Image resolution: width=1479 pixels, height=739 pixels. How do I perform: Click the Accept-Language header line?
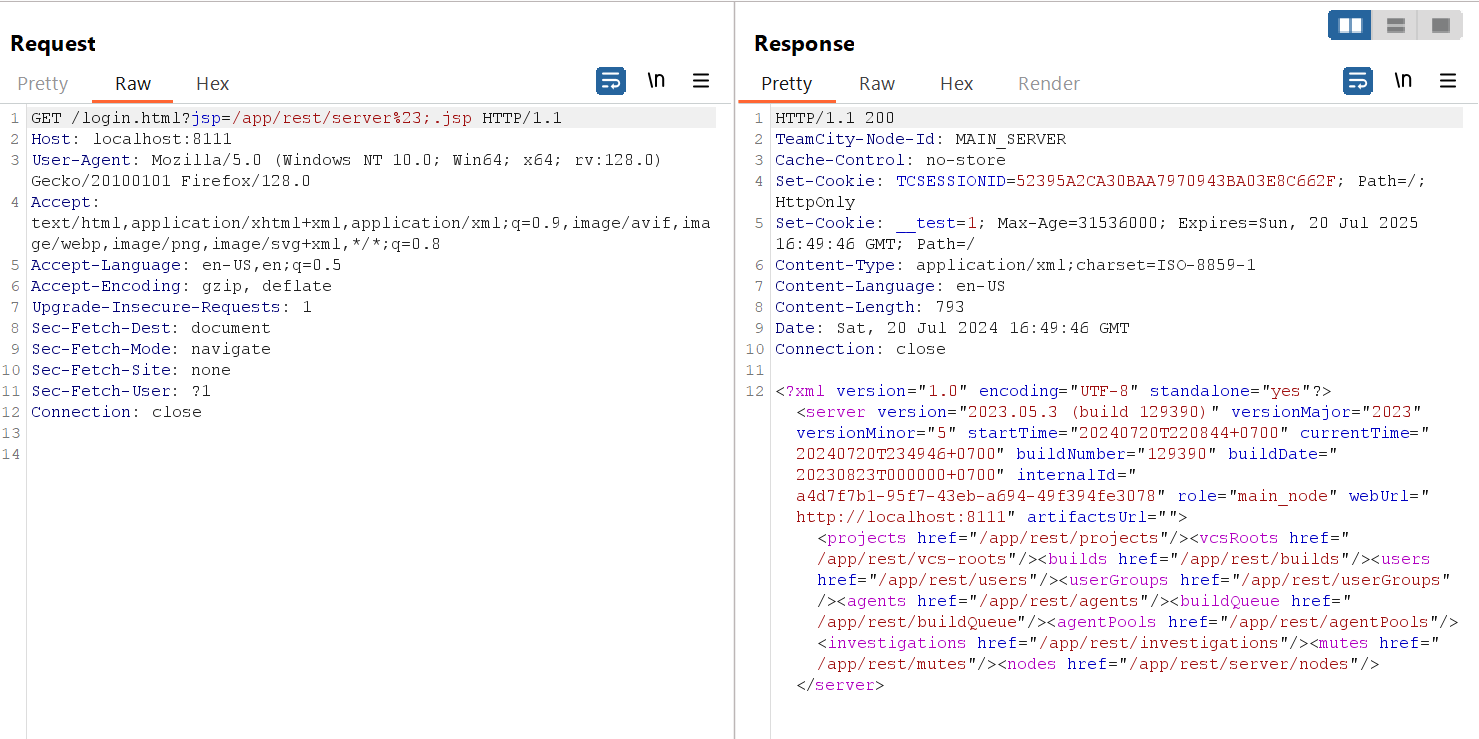[186, 265]
